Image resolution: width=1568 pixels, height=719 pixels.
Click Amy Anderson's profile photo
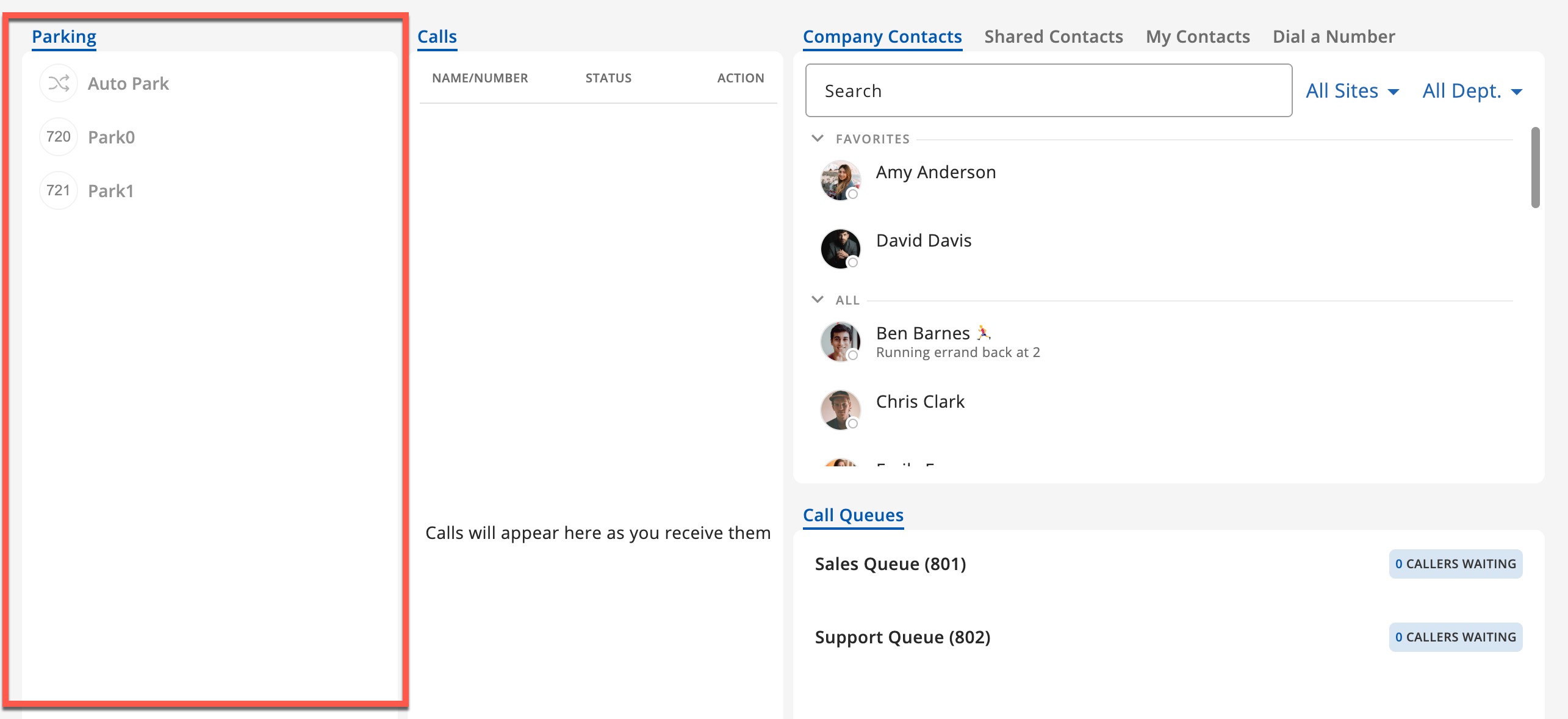tap(840, 180)
